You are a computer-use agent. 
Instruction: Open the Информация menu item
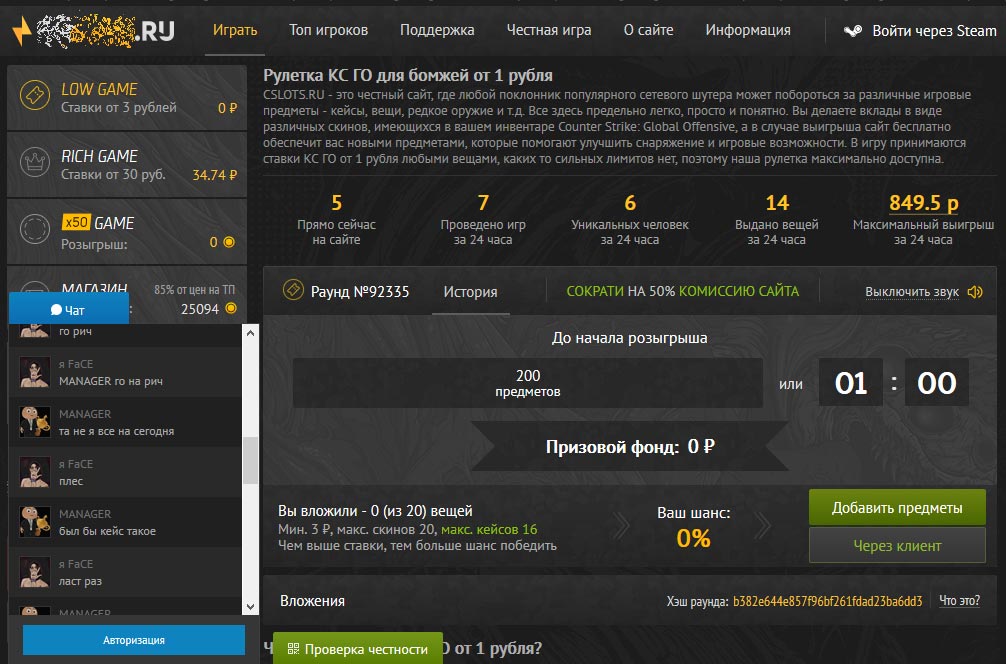click(x=748, y=30)
